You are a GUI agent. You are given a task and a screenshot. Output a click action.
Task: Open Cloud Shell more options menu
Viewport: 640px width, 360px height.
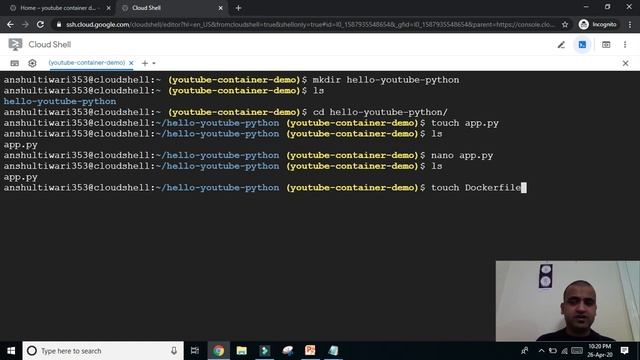pyautogui.click(x=625, y=44)
